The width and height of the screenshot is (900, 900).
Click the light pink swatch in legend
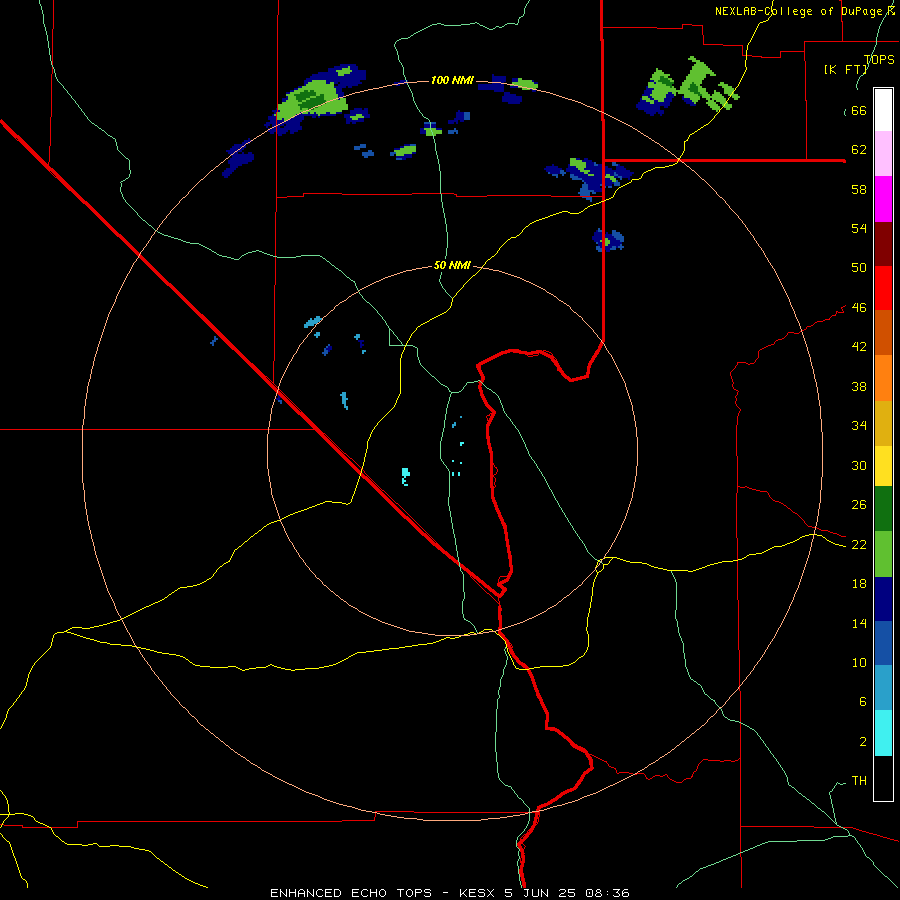pos(883,154)
